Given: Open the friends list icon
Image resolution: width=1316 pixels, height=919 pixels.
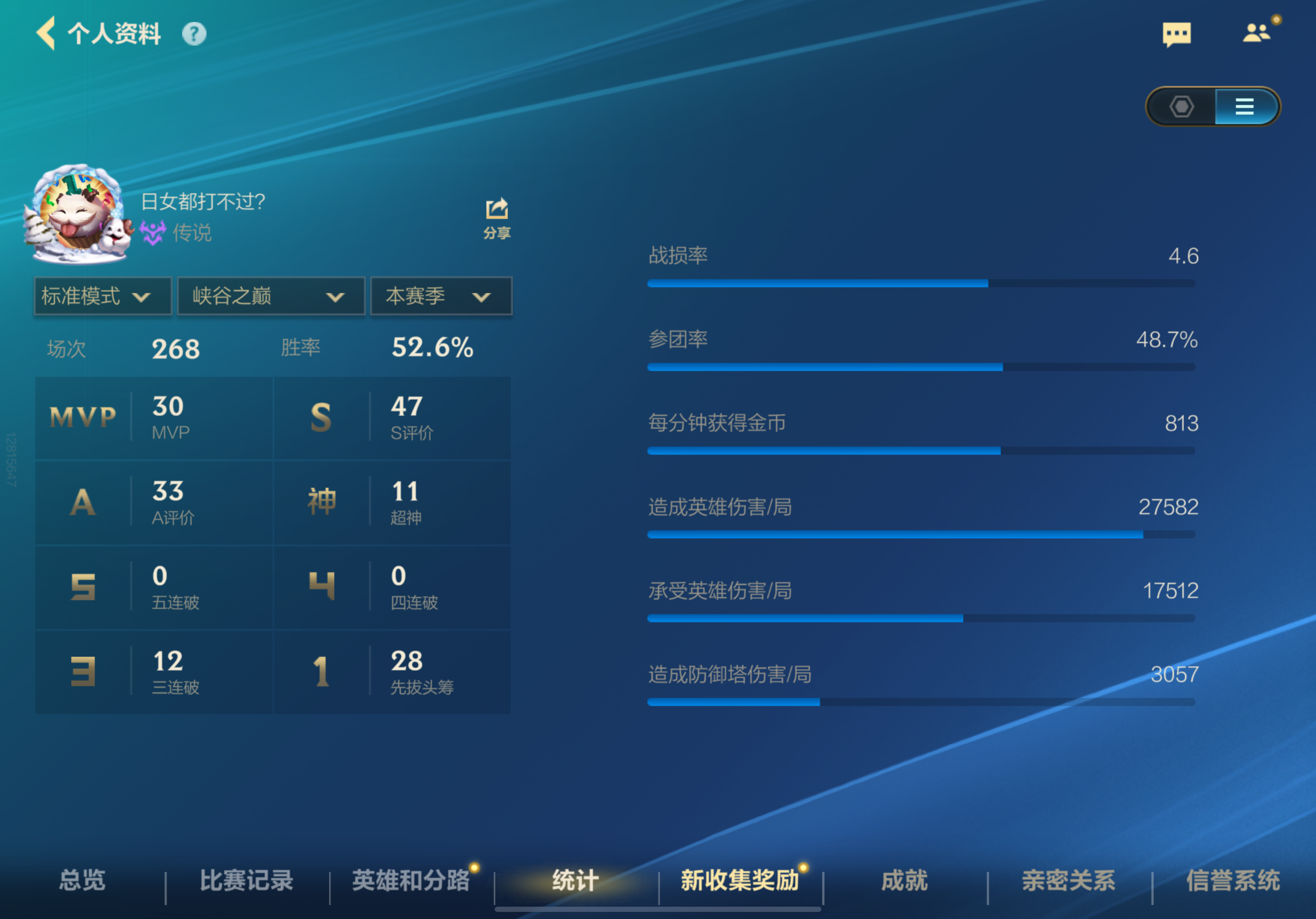Looking at the screenshot, I should click(1257, 33).
